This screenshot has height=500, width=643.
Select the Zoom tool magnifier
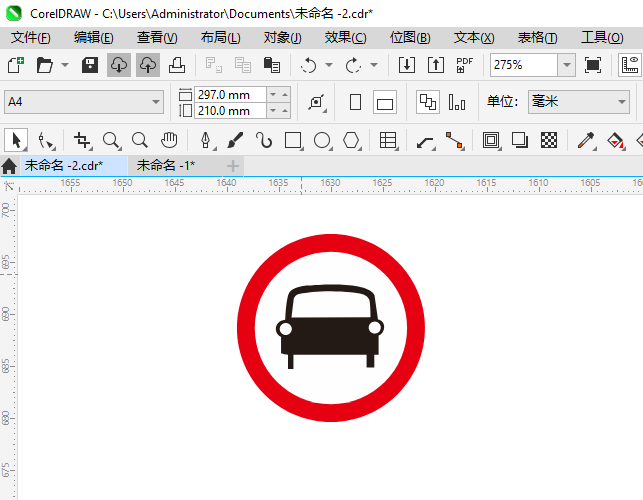click(111, 141)
